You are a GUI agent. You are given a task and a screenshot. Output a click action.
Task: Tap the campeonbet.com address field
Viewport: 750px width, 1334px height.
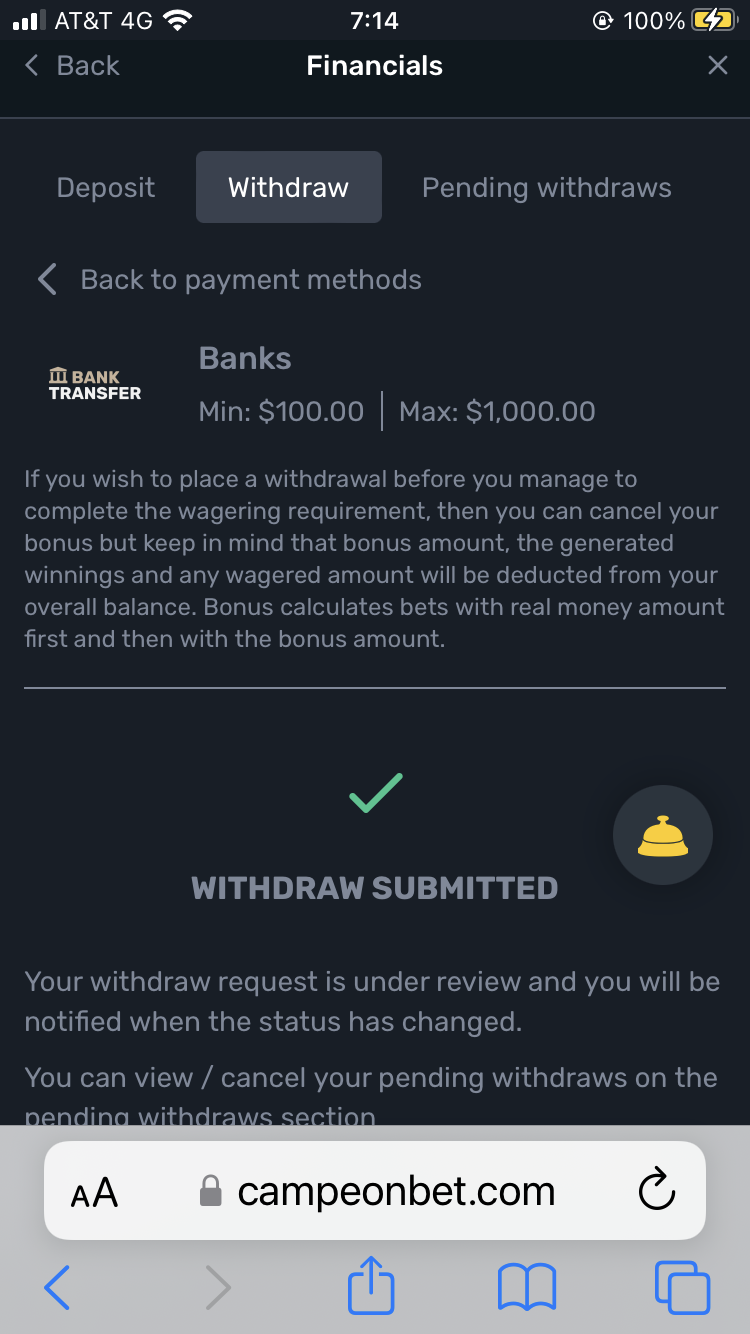click(x=395, y=1191)
